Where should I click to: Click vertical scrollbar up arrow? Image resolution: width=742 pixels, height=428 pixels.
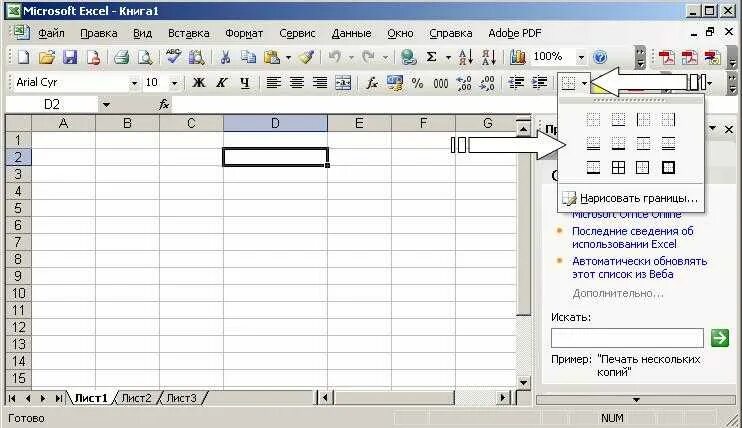(x=523, y=129)
